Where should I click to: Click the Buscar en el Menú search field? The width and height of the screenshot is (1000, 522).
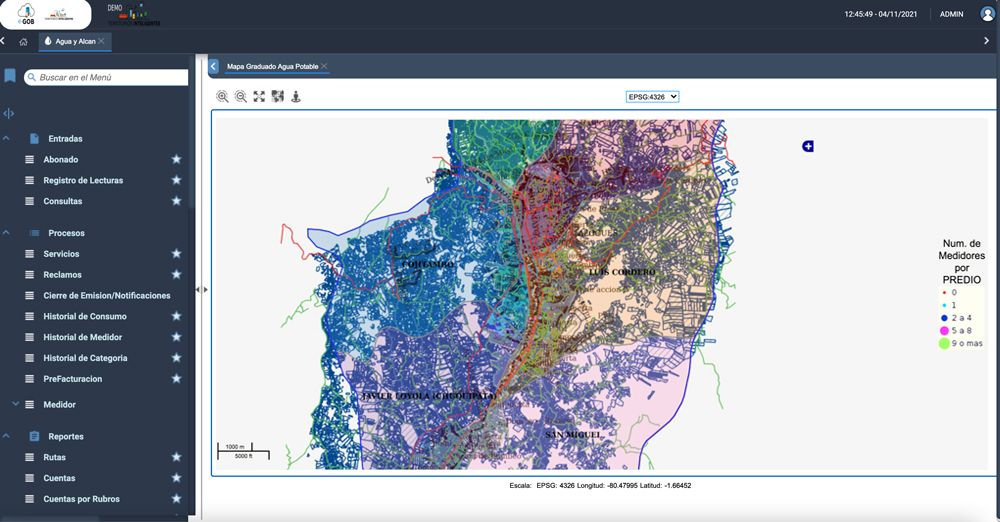110,77
